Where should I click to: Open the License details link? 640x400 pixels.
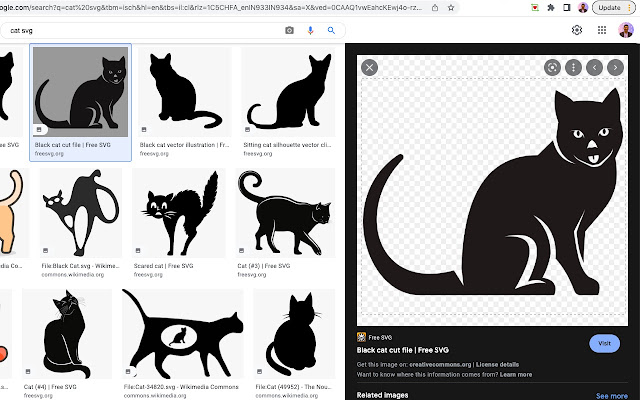[498, 364]
